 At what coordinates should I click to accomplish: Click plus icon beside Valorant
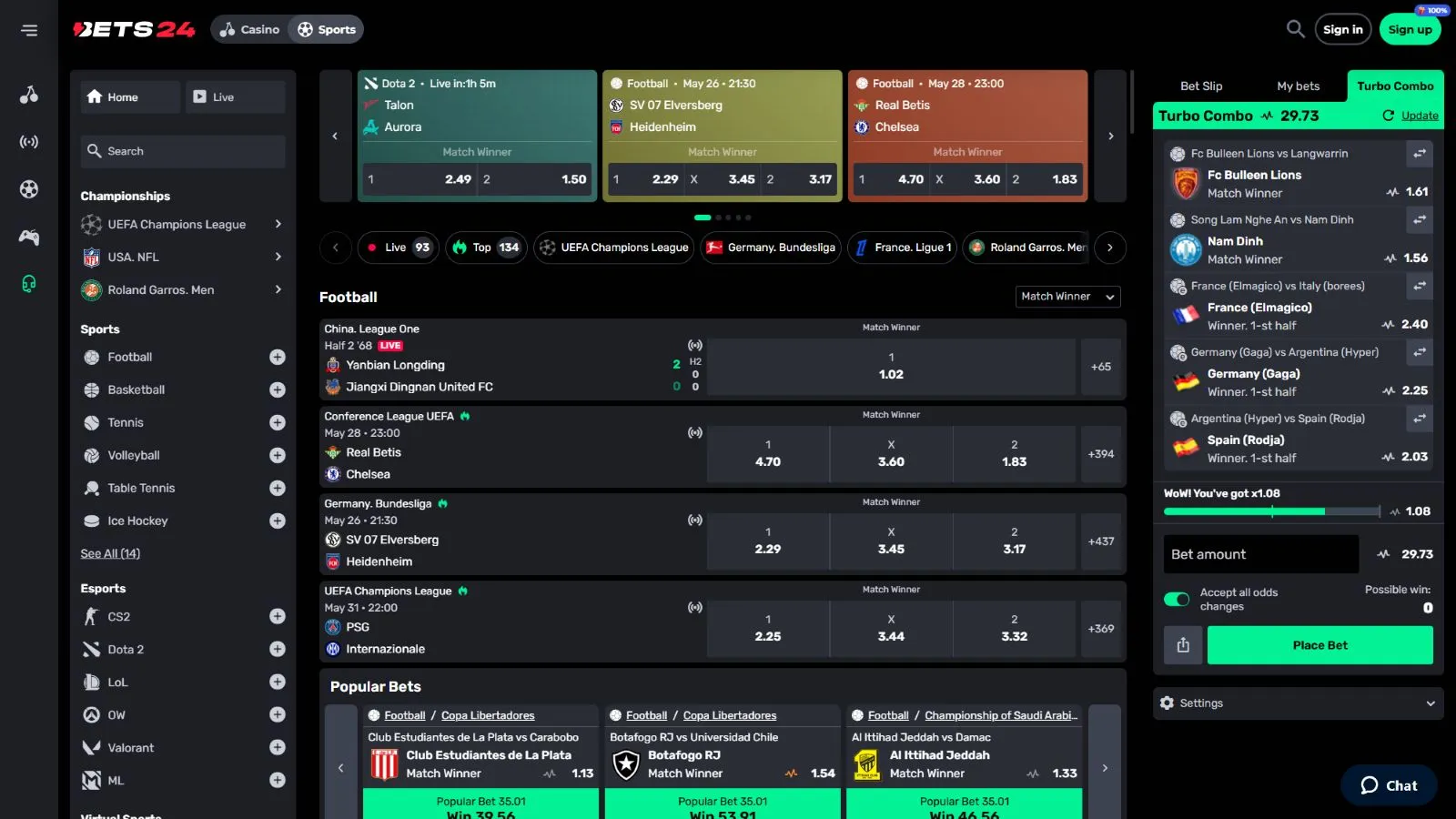[278, 748]
